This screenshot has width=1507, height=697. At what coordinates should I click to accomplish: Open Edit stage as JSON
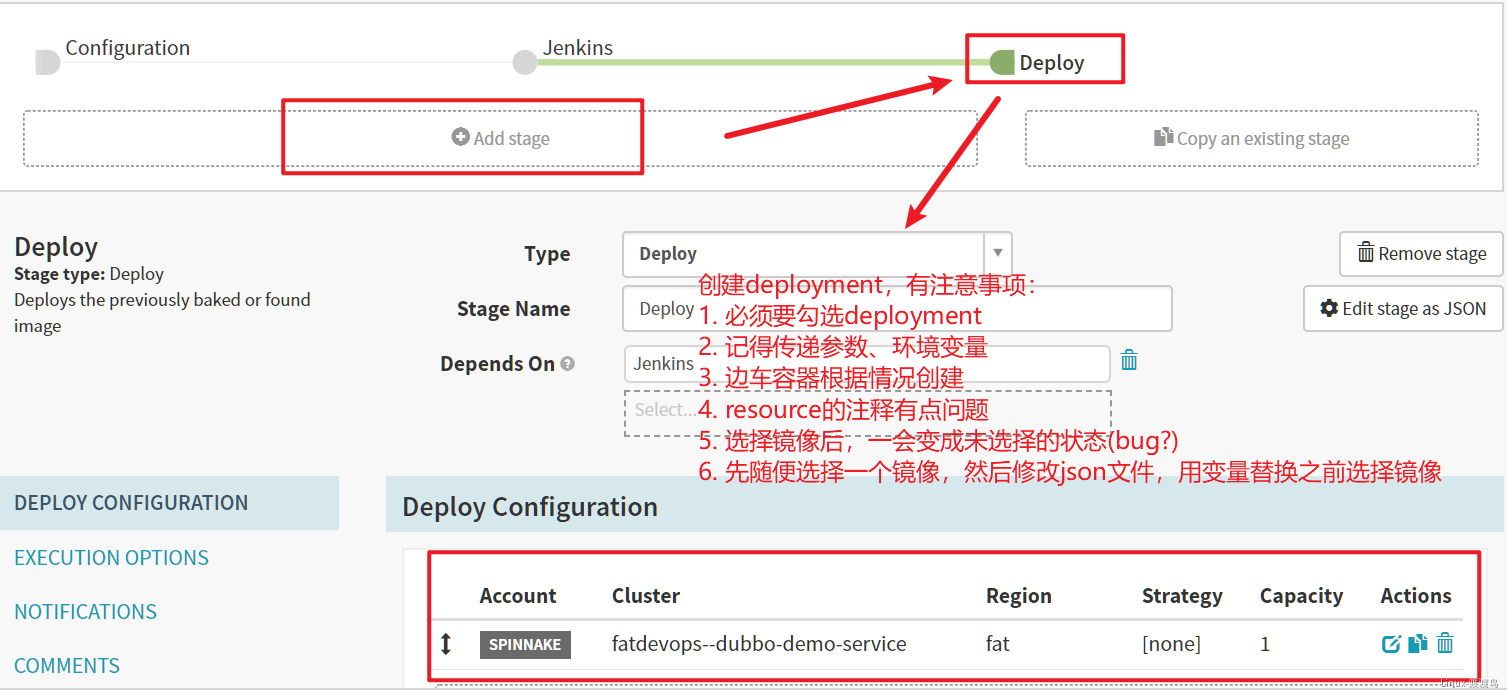coord(1402,308)
